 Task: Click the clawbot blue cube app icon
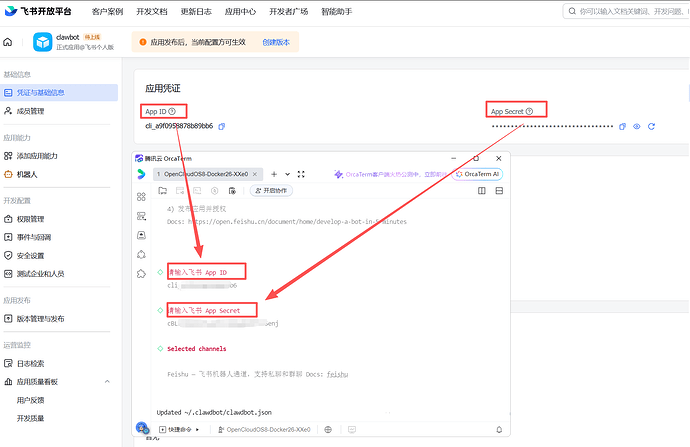[x=43, y=42]
